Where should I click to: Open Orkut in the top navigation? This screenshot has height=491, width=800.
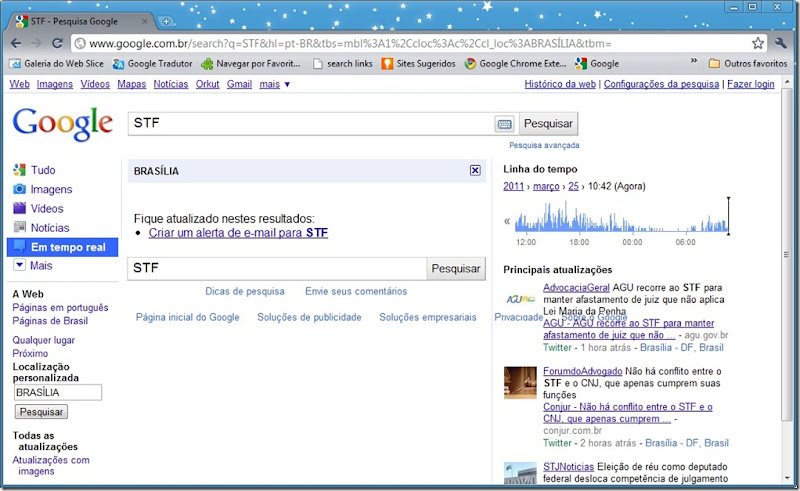[207, 84]
